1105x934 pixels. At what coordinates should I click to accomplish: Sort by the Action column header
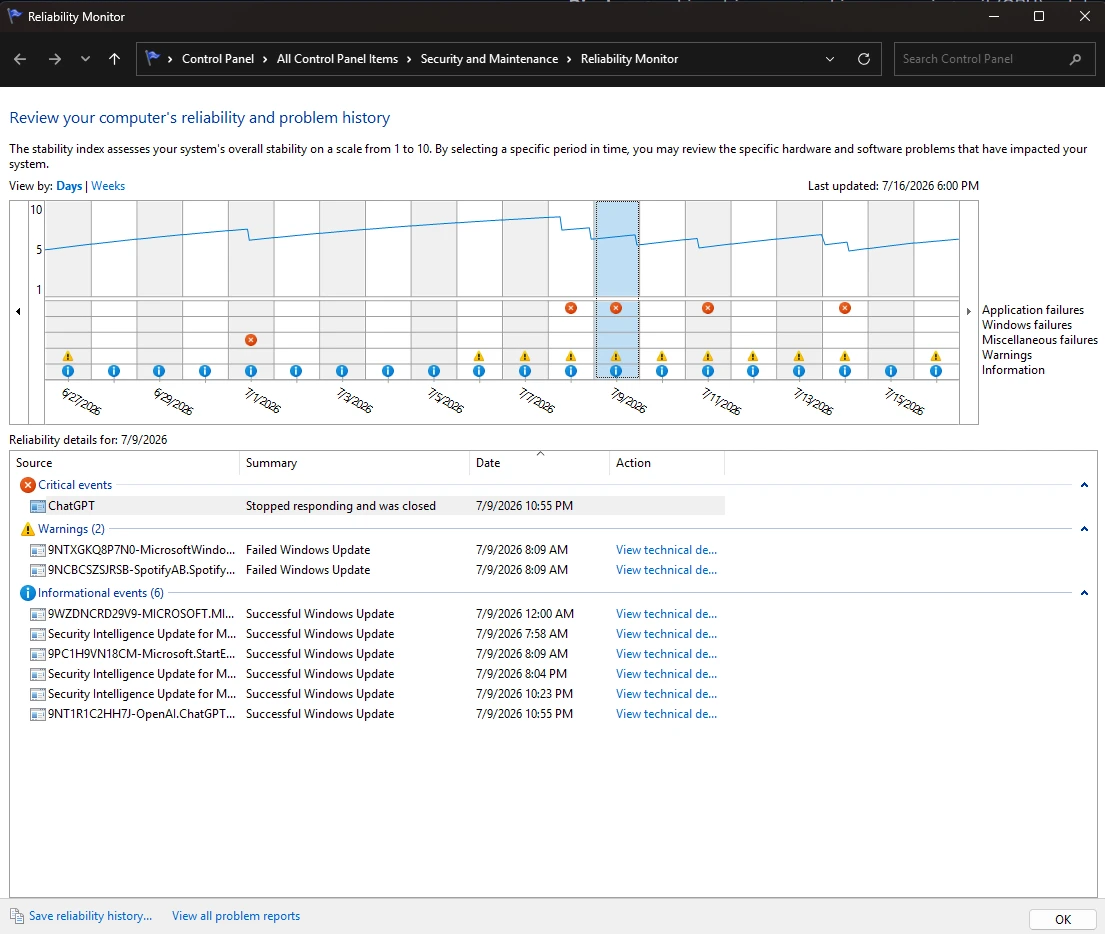tap(667, 463)
